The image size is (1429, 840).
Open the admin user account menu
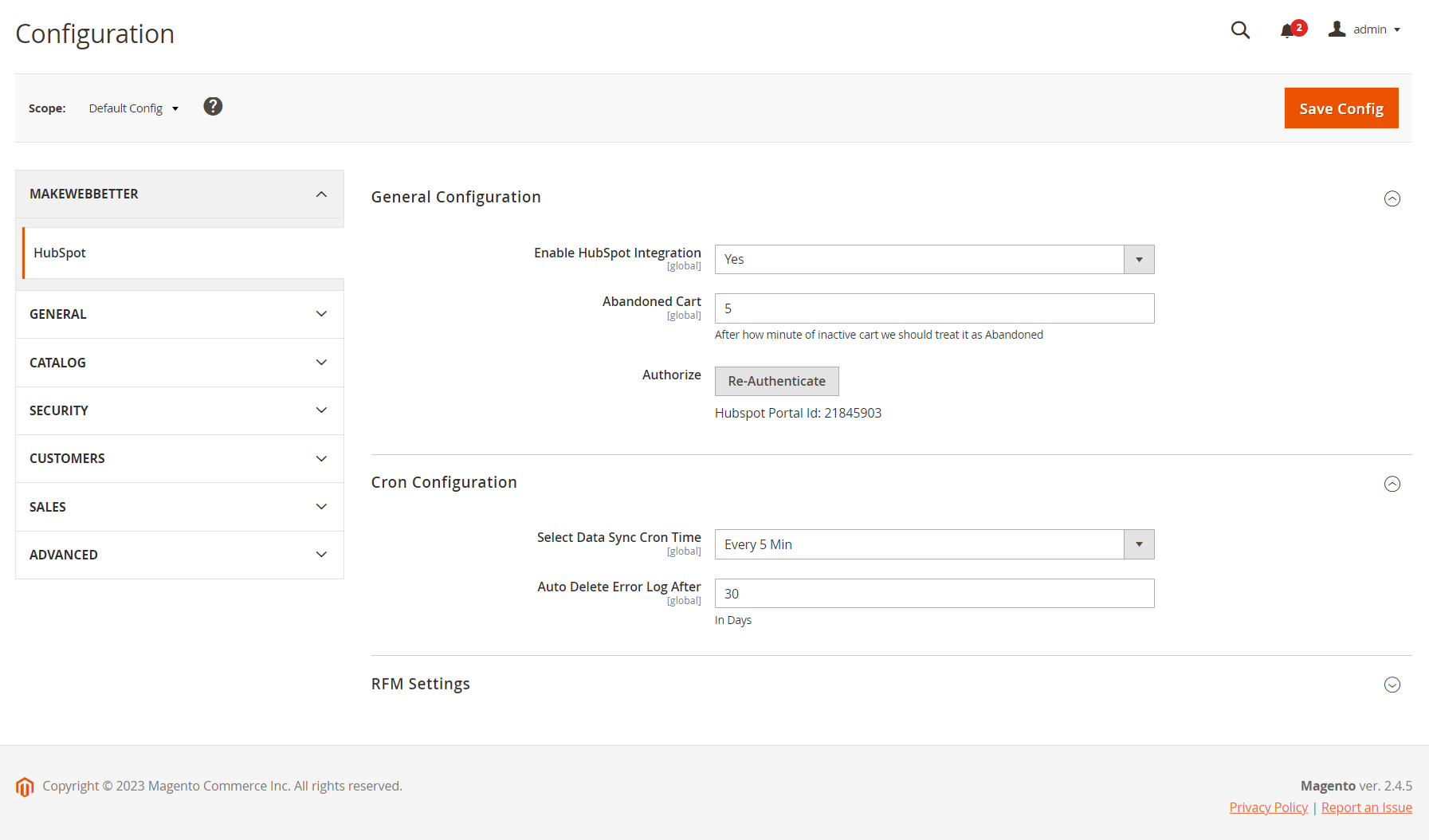point(1364,29)
